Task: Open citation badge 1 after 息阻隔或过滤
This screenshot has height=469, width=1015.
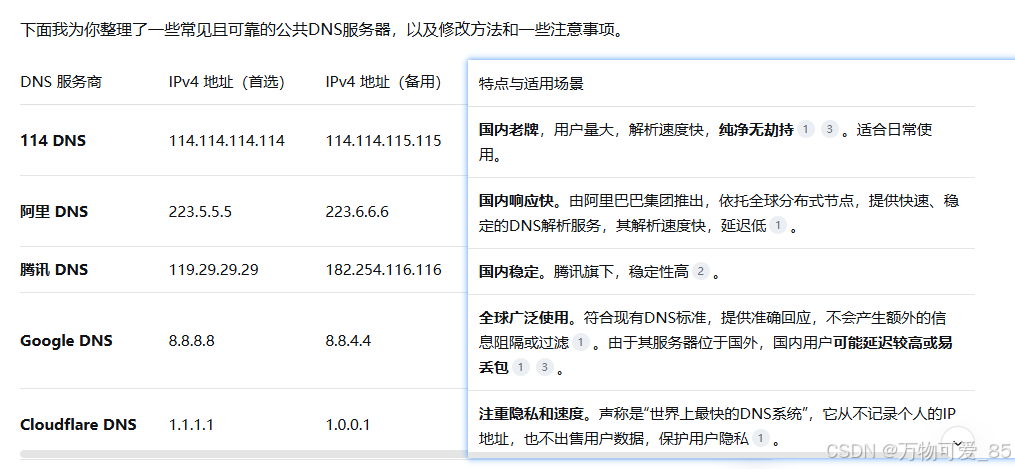Action: click(581, 342)
